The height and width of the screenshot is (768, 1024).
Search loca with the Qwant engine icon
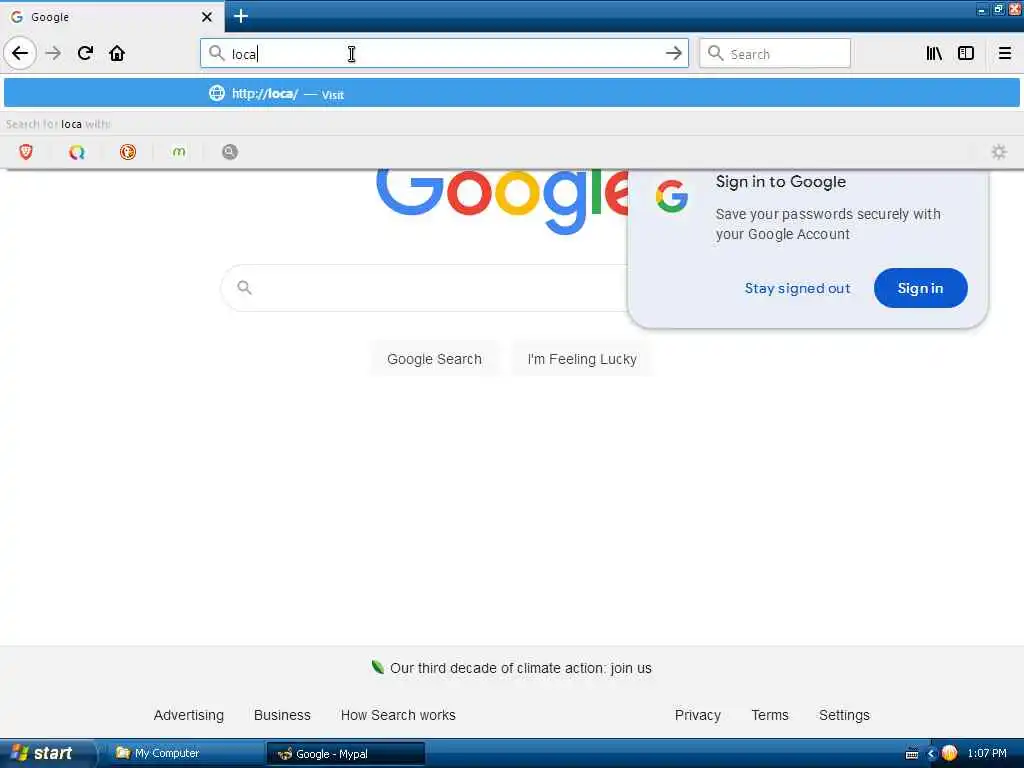(76, 152)
